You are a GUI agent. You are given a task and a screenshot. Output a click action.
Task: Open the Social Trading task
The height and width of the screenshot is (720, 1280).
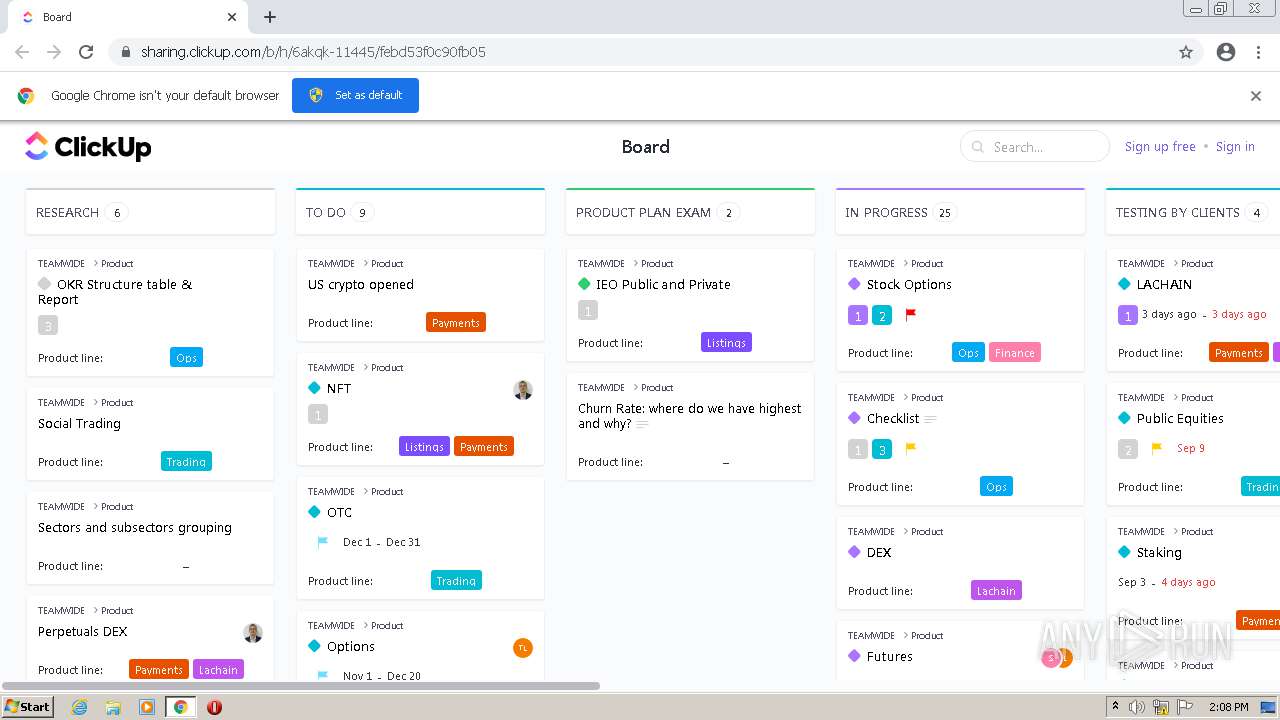(x=79, y=424)
